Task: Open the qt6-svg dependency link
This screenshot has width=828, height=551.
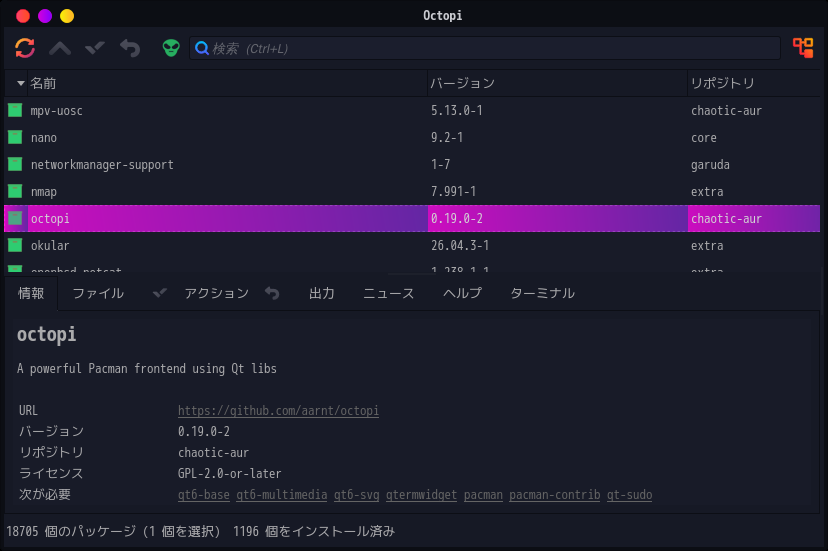Action: point(356,495)
